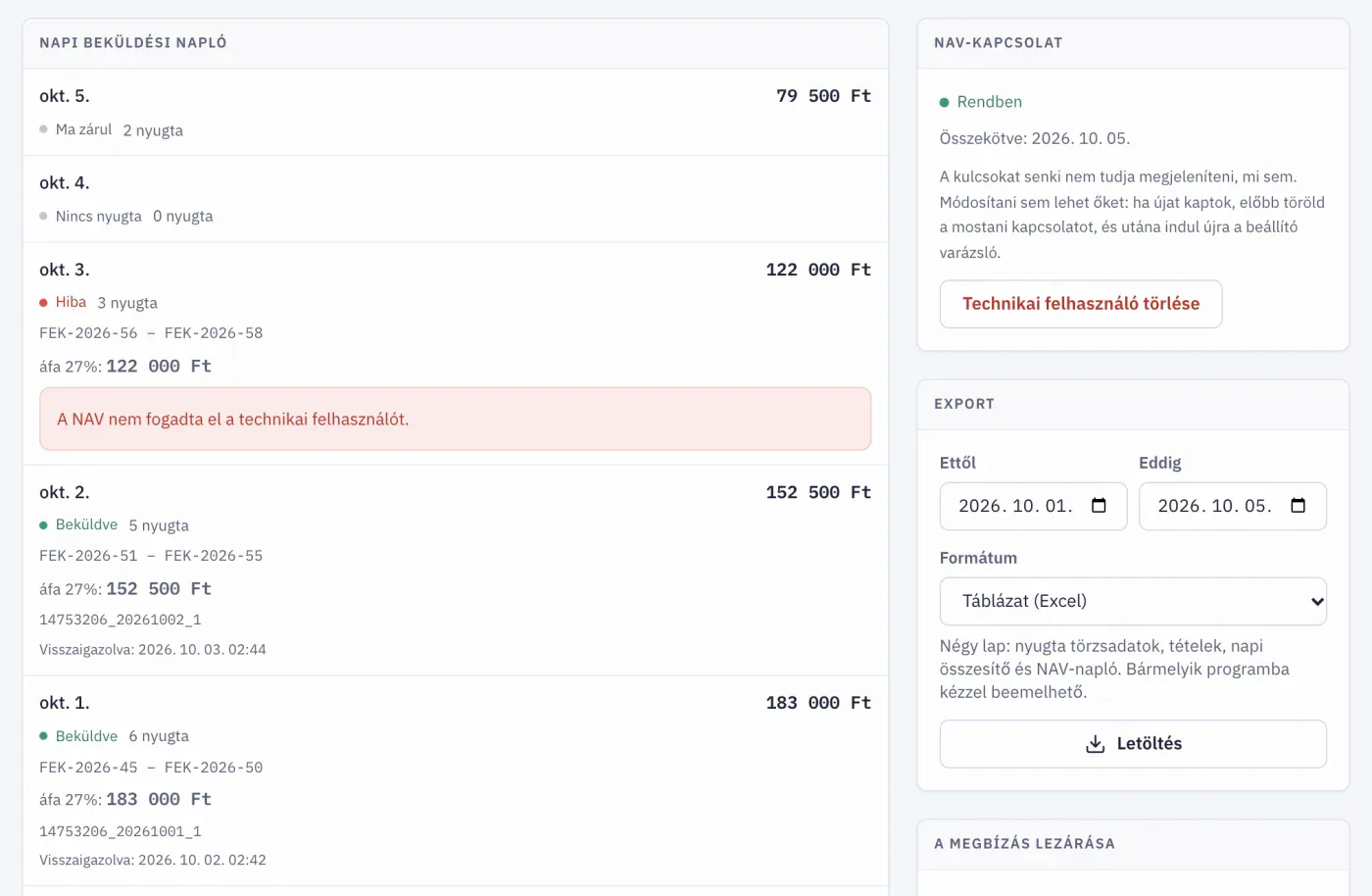Select the okt. 4. log entry heading
1372x896 pixels.
pos(65,182)
